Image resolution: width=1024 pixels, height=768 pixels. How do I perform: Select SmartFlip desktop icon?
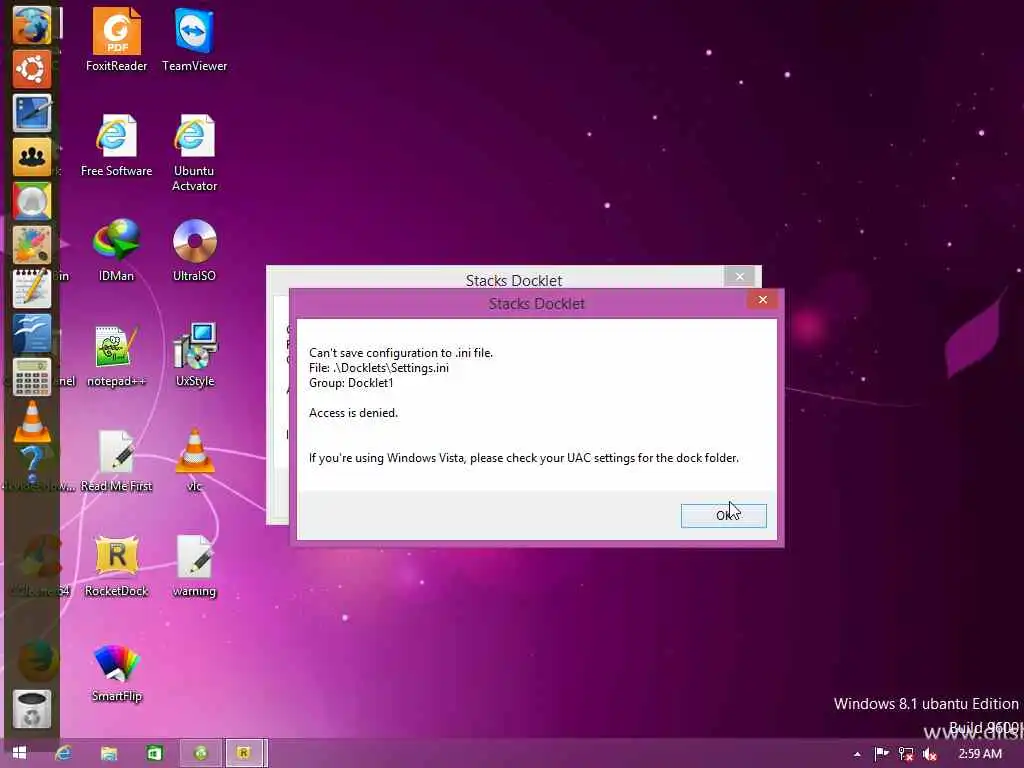tap(116, 672)
